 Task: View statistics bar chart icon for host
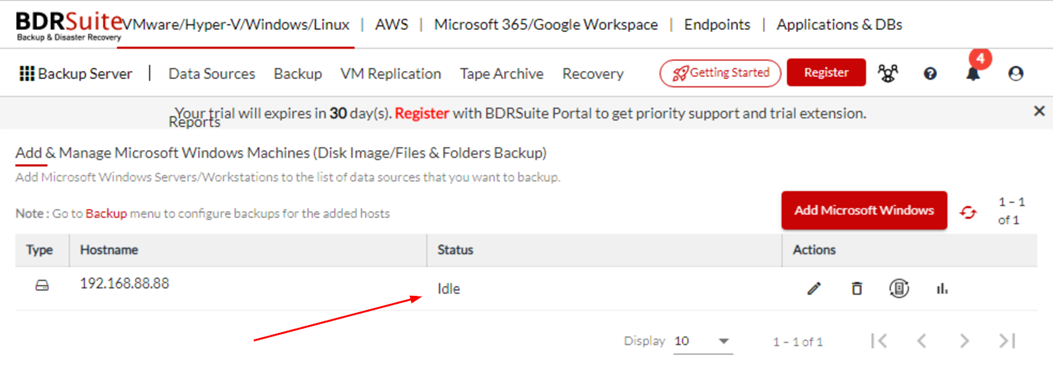942,289
